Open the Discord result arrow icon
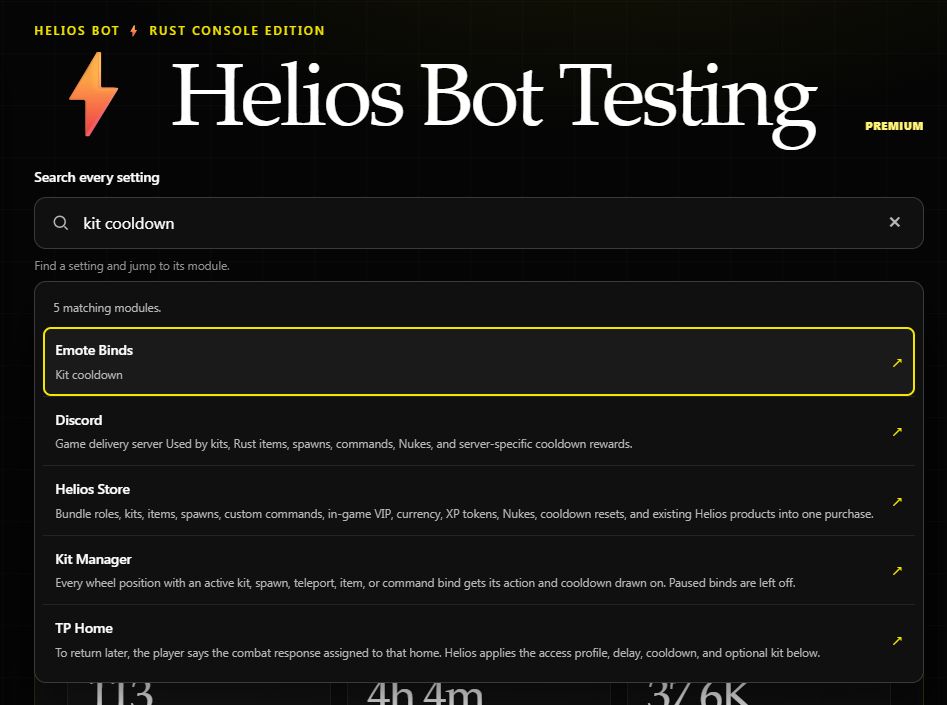Image resolution: width=947 pixels, height=705 pixels. pyautogui.click(x=897, y=432)
